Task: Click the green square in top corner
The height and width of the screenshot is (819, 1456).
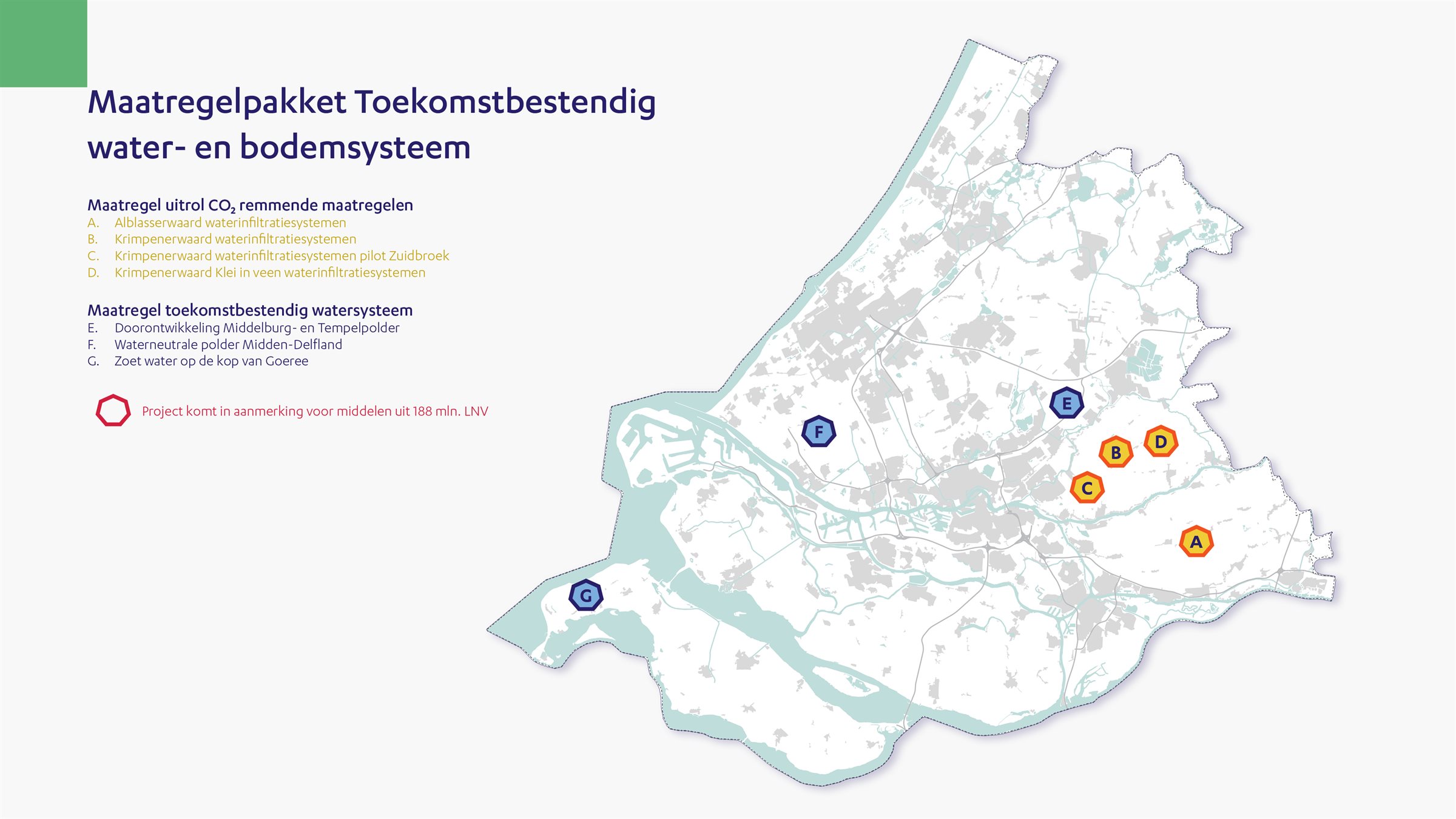Action: 43,43
